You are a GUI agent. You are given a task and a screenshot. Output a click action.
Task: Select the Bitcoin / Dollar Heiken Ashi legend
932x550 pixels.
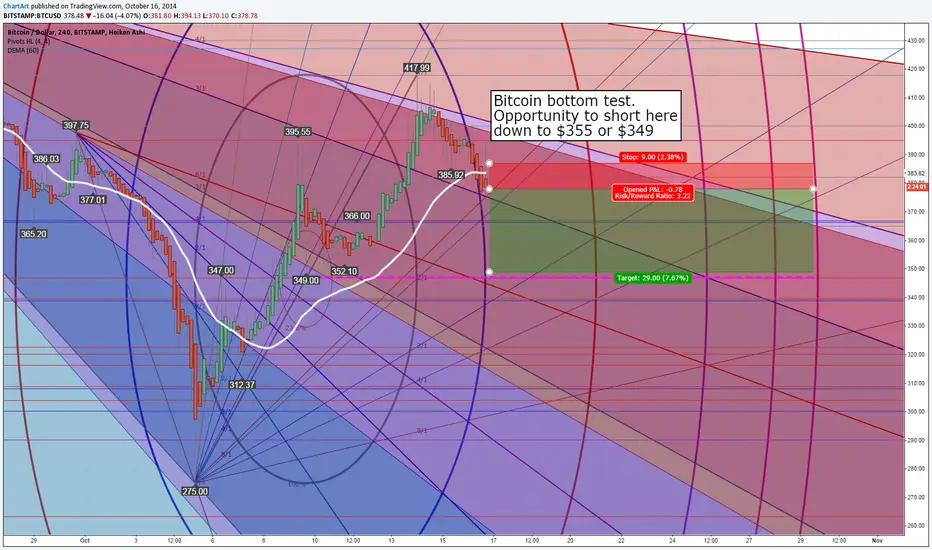tap(76, 33)
